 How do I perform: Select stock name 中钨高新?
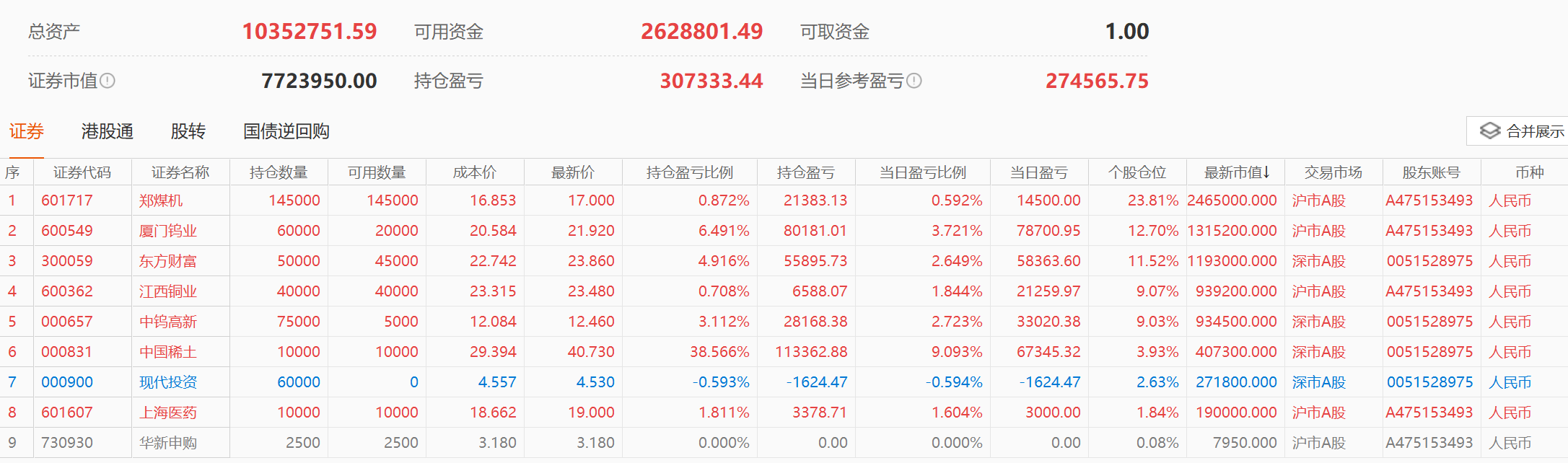168,322
